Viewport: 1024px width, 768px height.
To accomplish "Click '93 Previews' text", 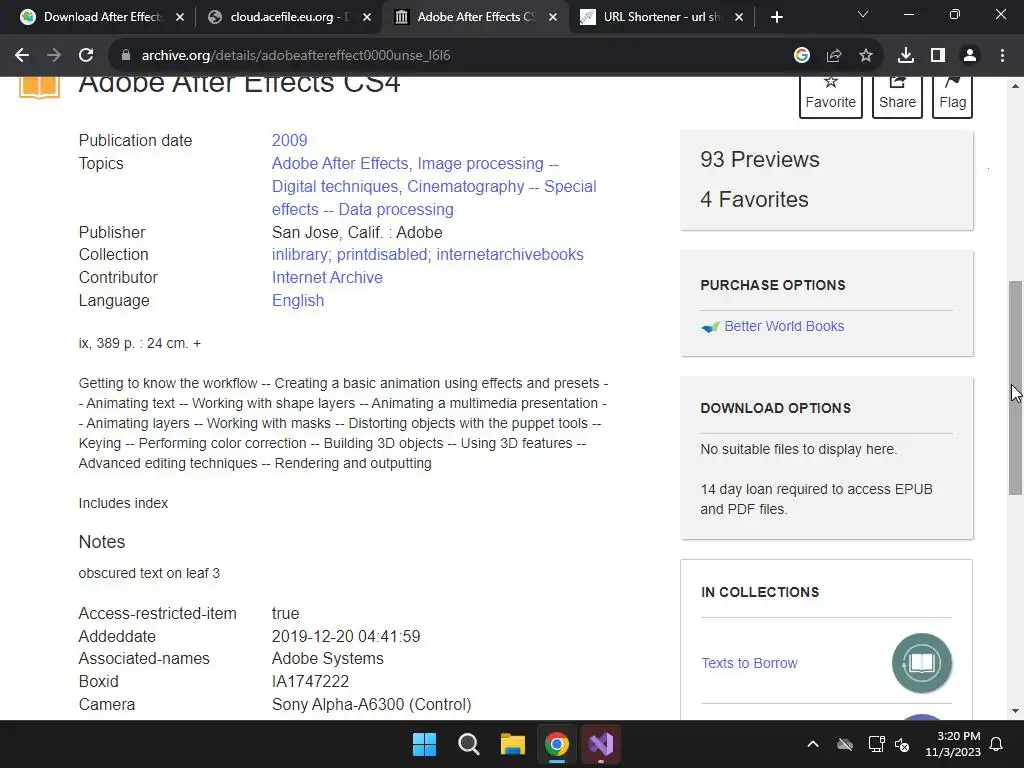I will point(760,159).
